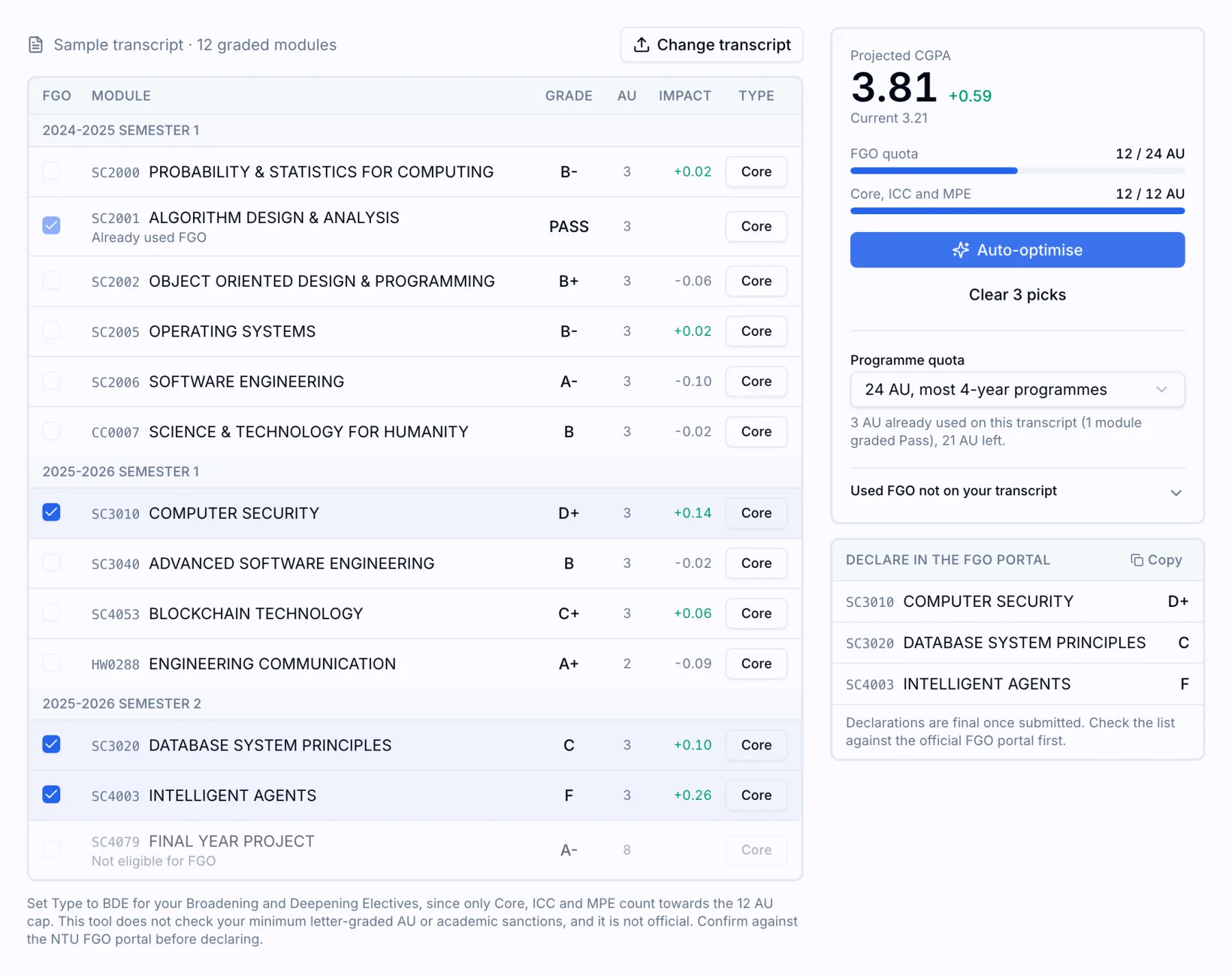This screenshot has height=975, width=1232.
Task: Click the IMPACT column header
Action: click(x=684, y=96)
